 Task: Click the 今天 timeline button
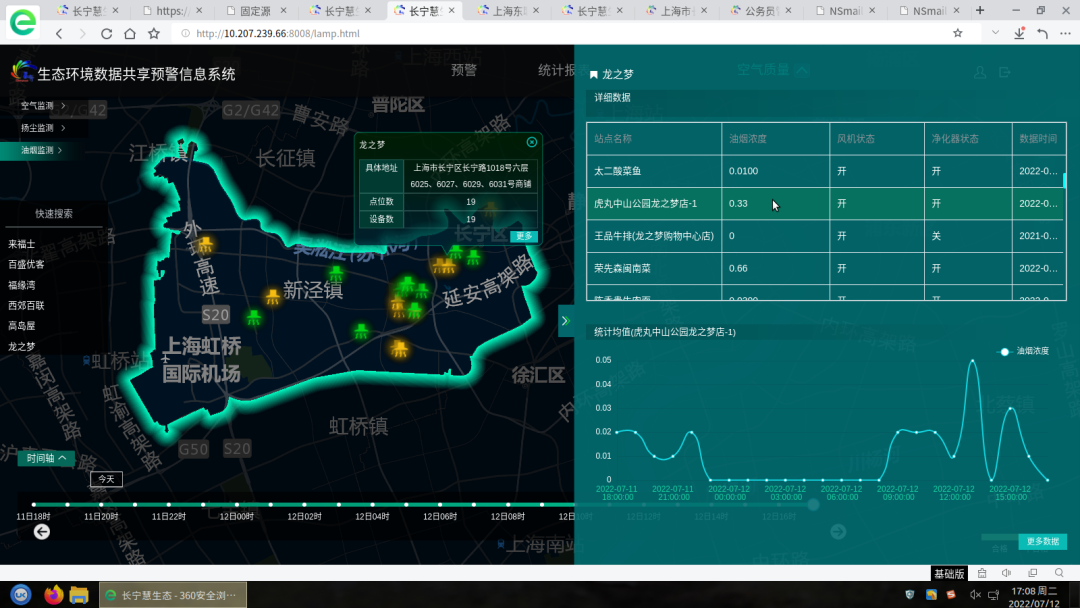tap(107, 479)
